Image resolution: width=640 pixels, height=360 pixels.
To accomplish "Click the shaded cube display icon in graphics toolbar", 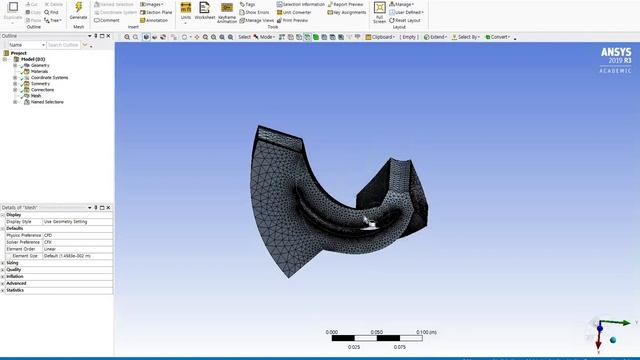I will [146, 37].
